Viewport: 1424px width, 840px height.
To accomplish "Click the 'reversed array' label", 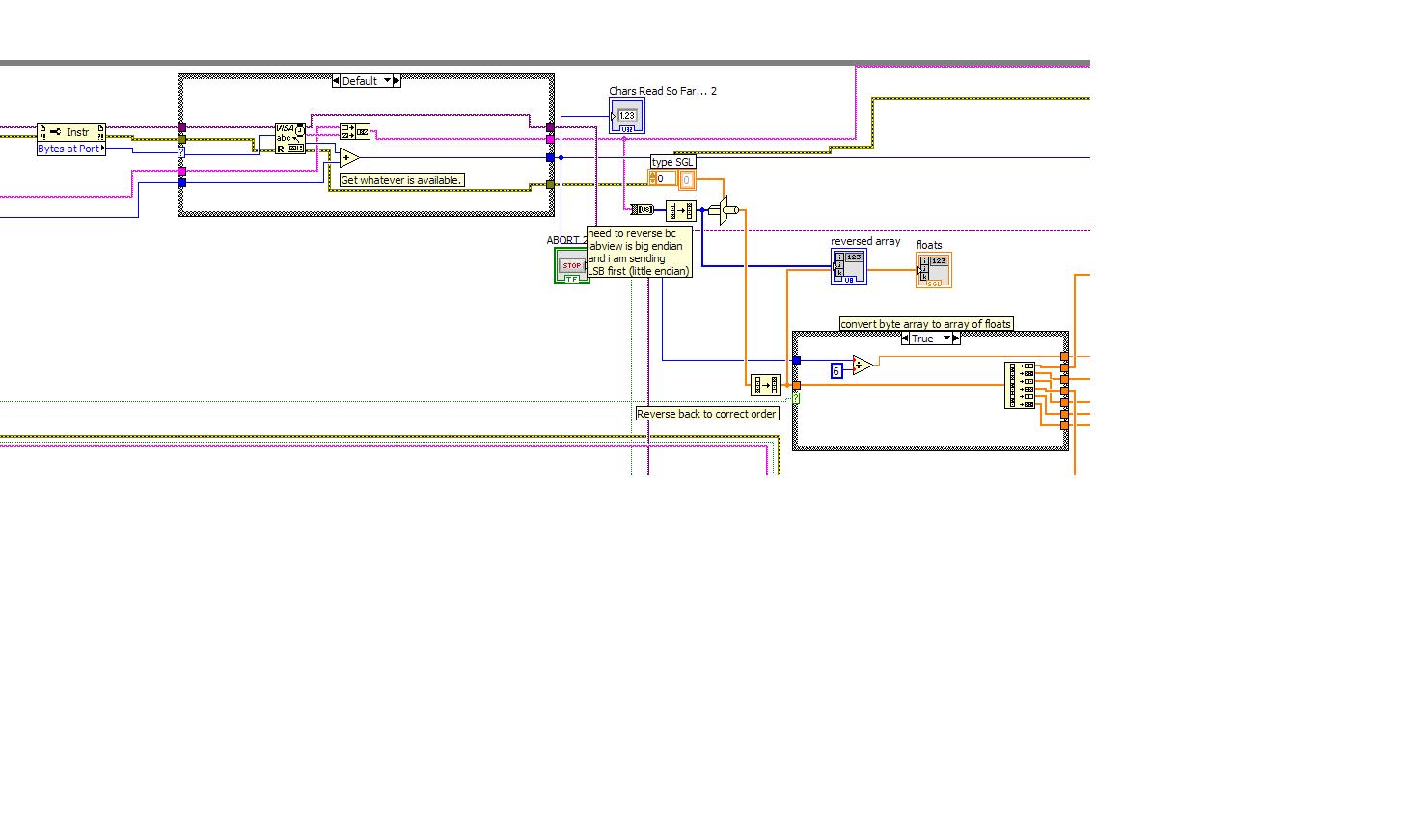I will 865,241.
